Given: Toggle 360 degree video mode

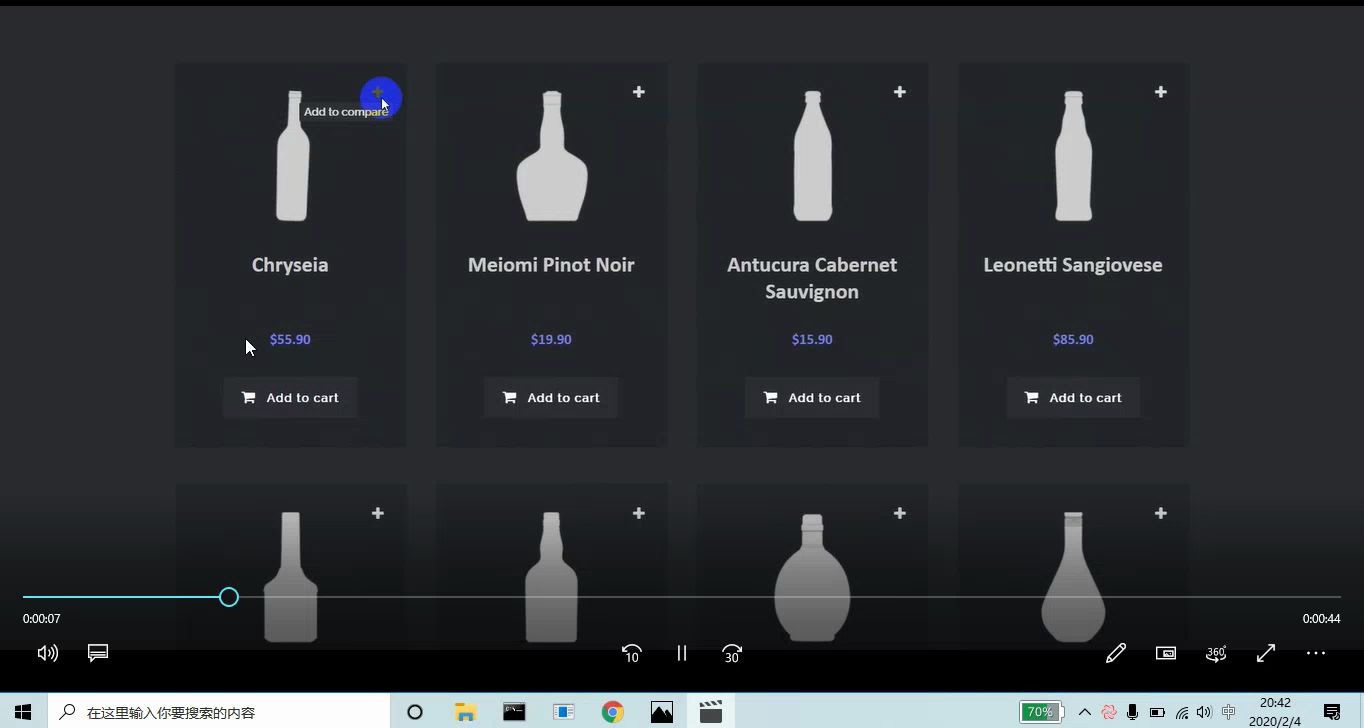Looking at the screenshot, I should point(1216,653).
